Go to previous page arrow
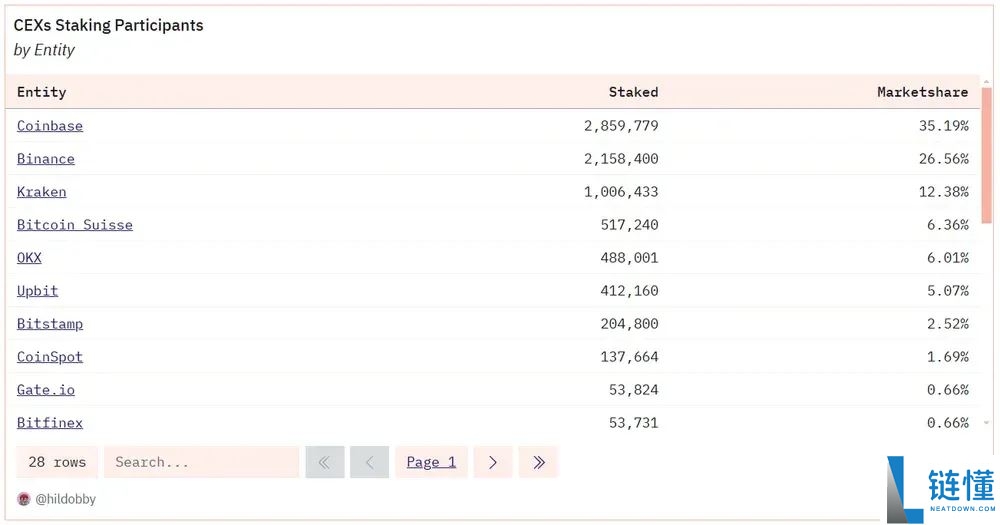This screenshot has height=525, width=1000. pyautogui.click(x=369, y=462)
